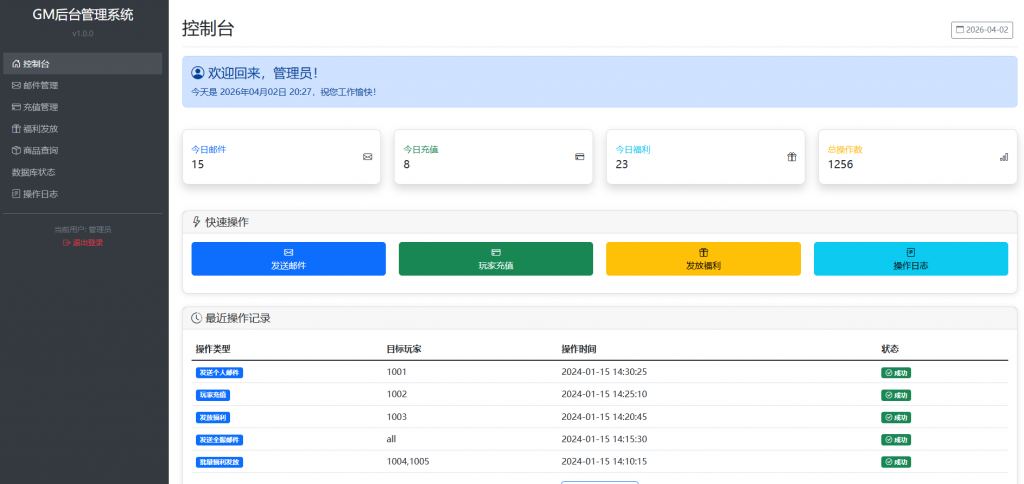1024x484 pixels.
Task: Select 福利发放 from the sidebar
Action: click(x=40, y=129)
